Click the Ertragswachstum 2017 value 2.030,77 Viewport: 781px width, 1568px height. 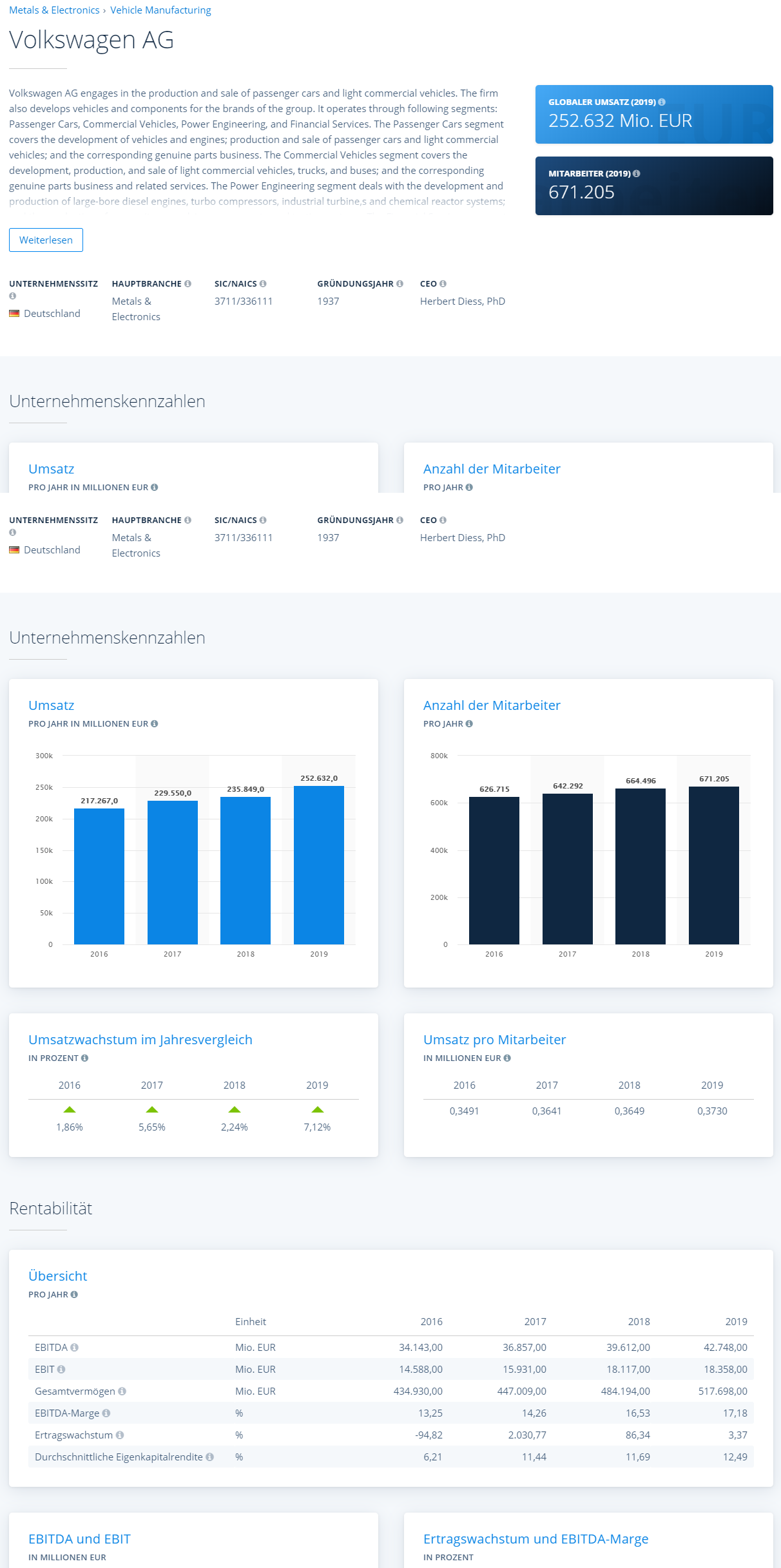coord(527,1435)
